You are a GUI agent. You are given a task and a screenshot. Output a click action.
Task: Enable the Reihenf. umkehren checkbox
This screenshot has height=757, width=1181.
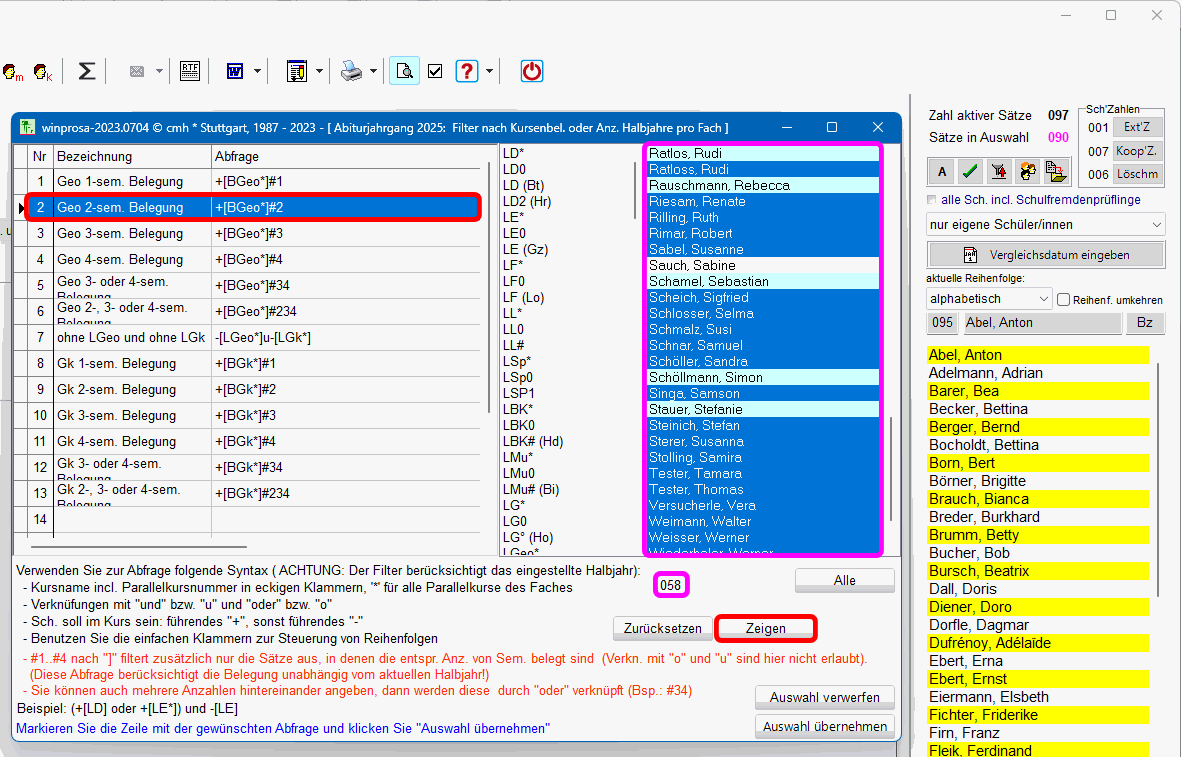(1064, 299)
